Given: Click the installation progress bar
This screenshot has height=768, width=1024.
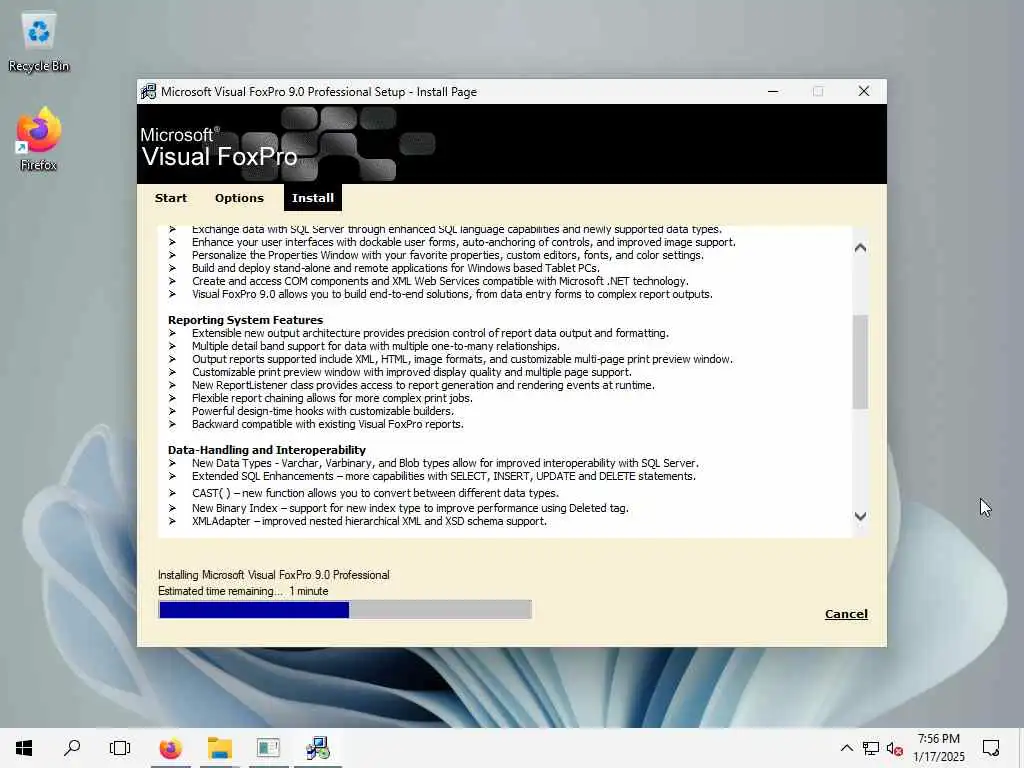Looking at the screenshot, I should (345, 610).
